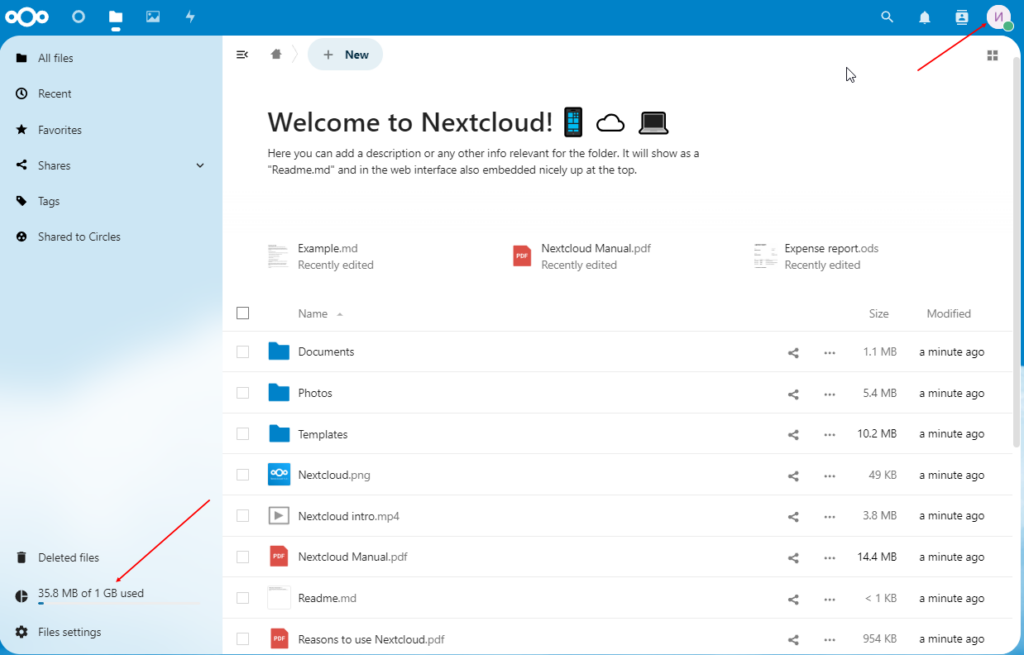This screenshot has width=1024, height=655.
Task: Click share icon for Readme.md
Action: (x=793, y=599)
